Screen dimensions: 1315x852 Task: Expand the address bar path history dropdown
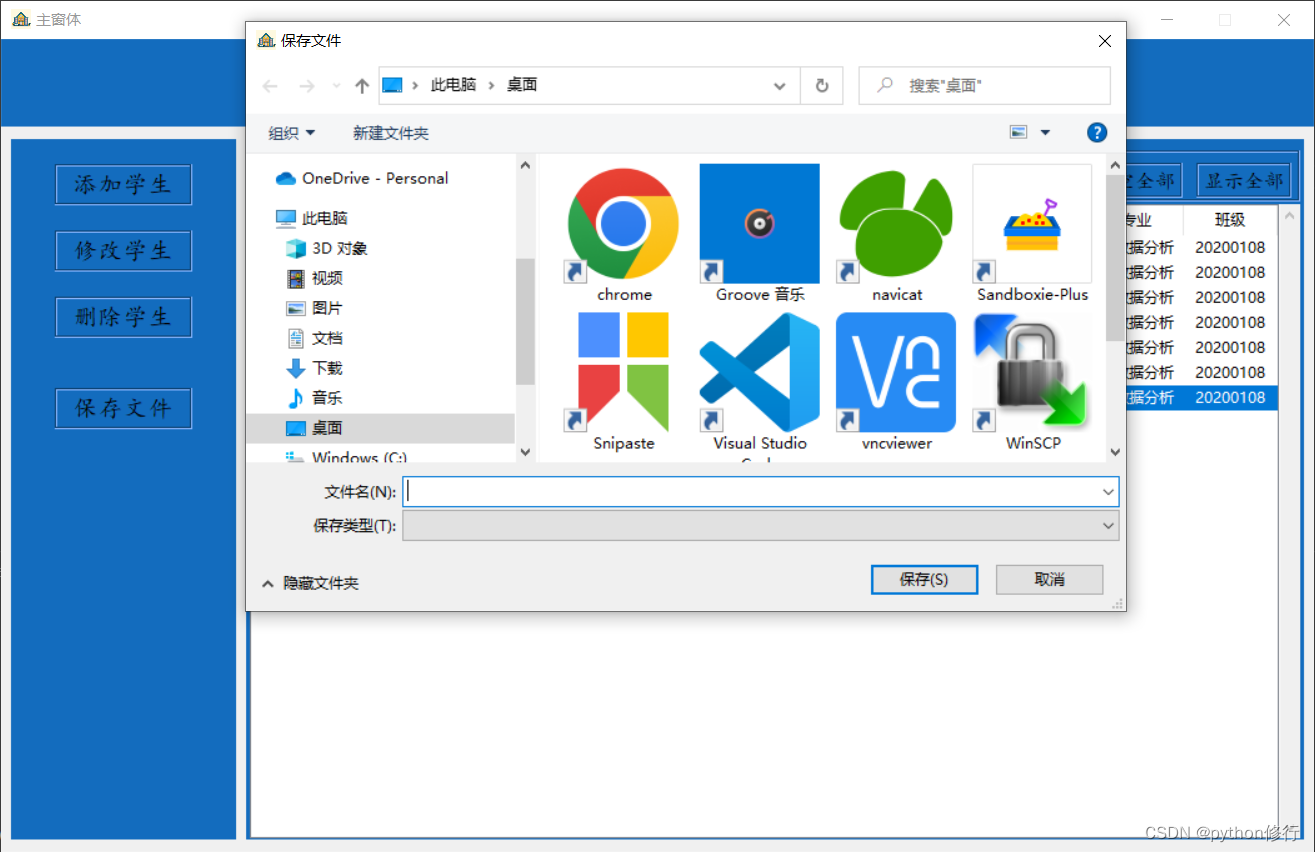tap(780, 86)
